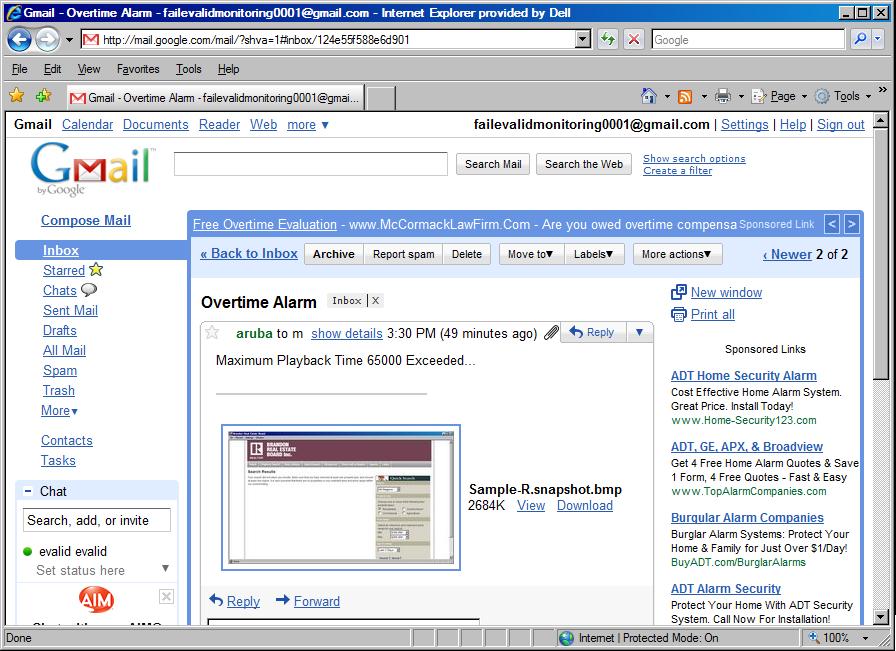Click the RSS feeds icon
The height and width of the screenshot is (651, 896).
[x=685, y=97]
